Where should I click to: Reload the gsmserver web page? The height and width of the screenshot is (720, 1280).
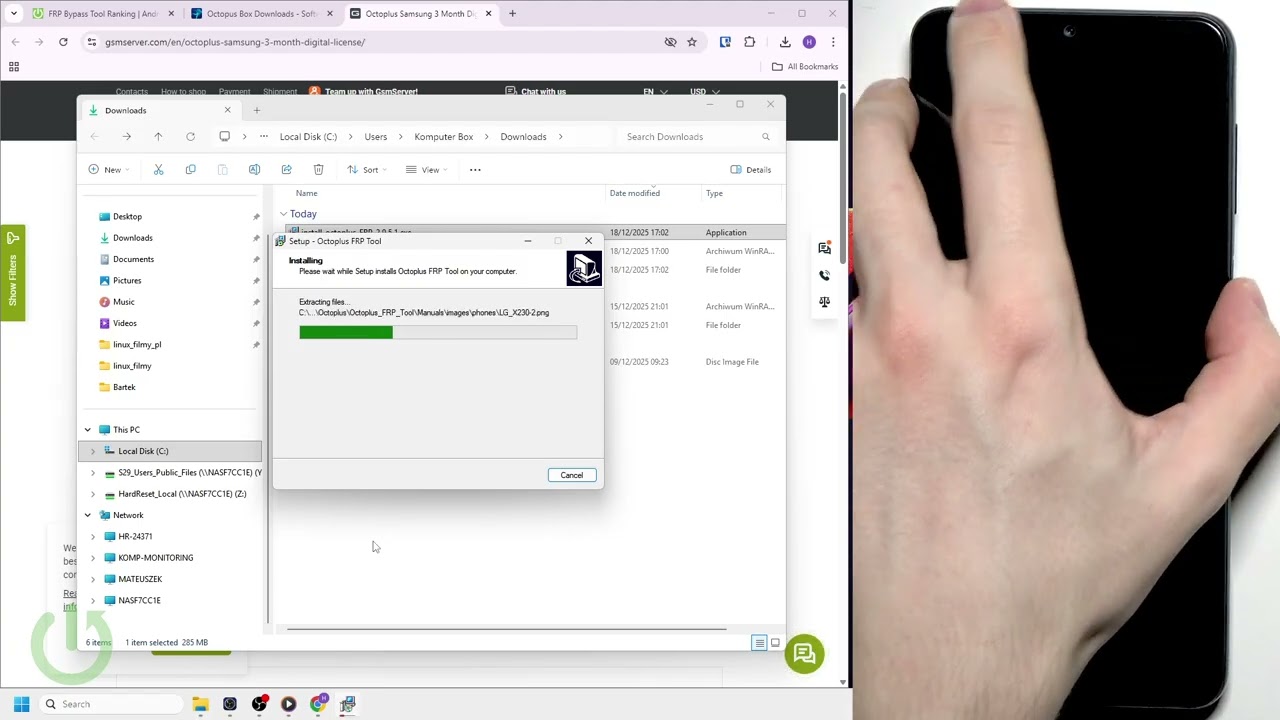tap(63, 42)
